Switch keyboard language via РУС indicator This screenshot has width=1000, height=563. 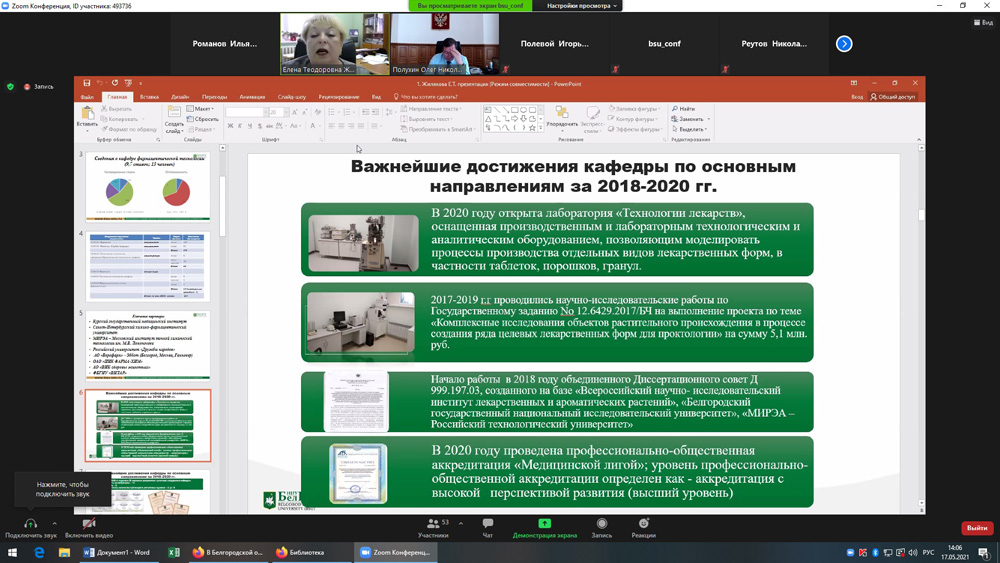[928, 552]
